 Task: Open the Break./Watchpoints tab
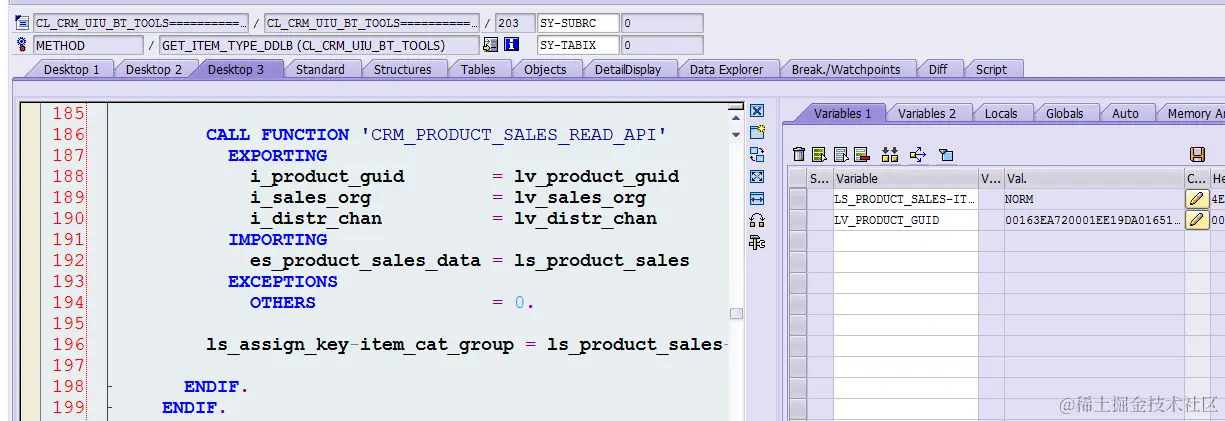point(846,69)
